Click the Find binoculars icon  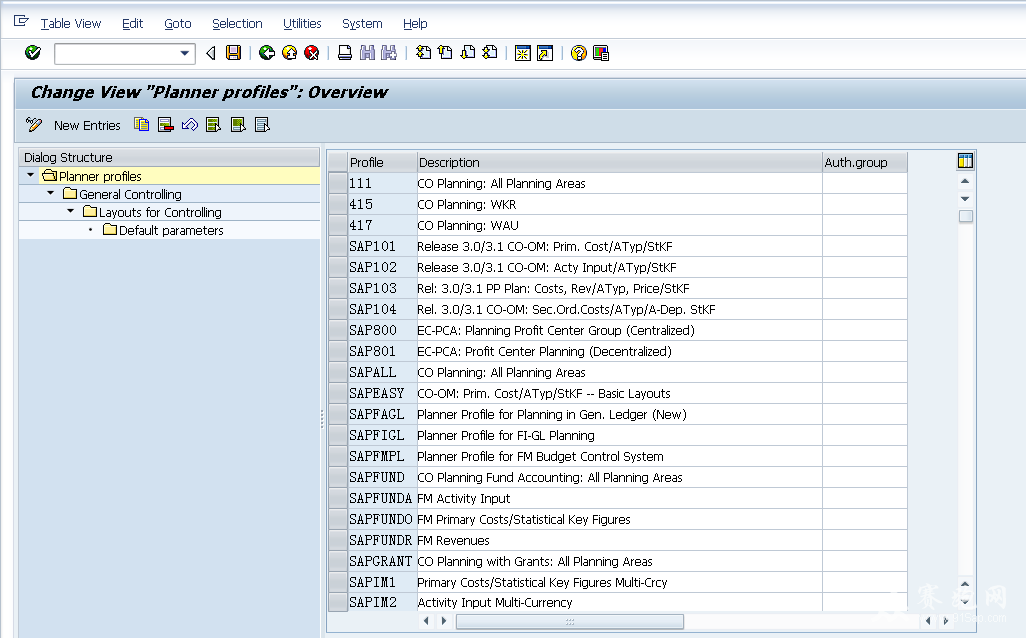coord(367,53)
